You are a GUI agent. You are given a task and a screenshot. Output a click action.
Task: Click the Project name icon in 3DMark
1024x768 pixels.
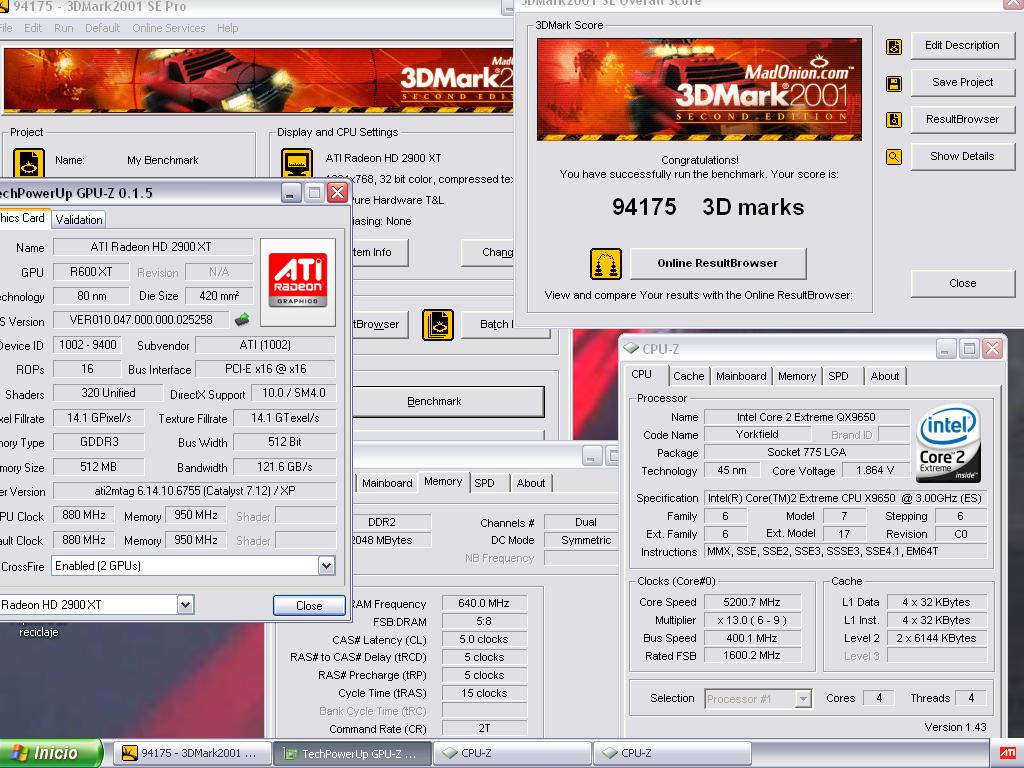click(29, 163)
